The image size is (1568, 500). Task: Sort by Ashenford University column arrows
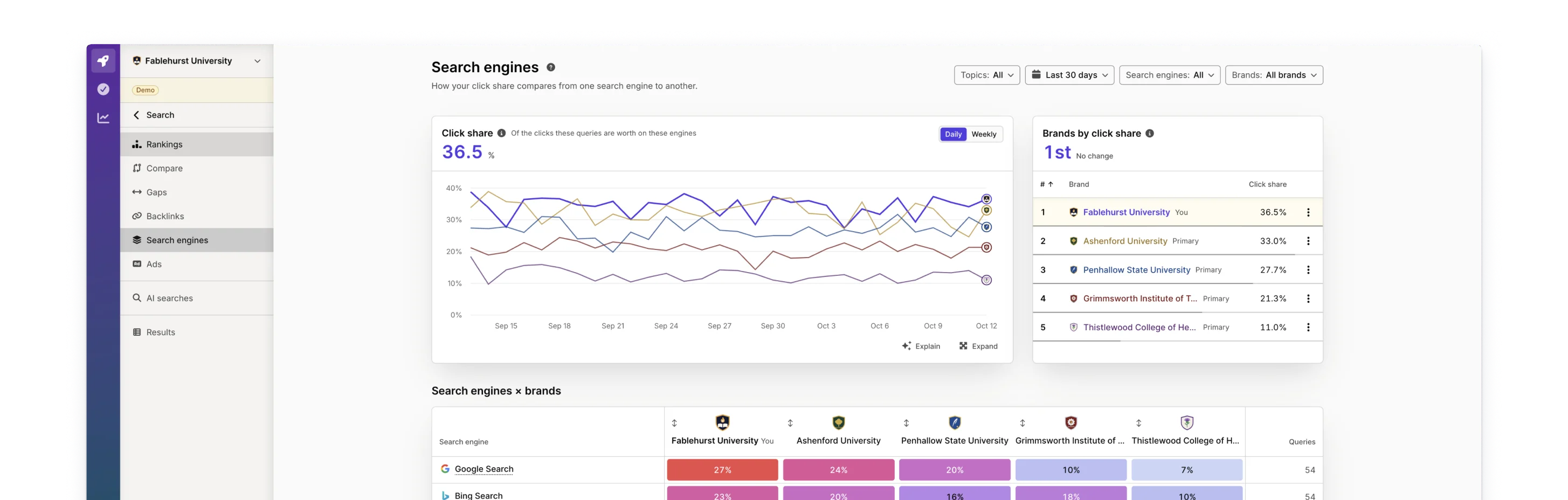[x=790, y=423]
